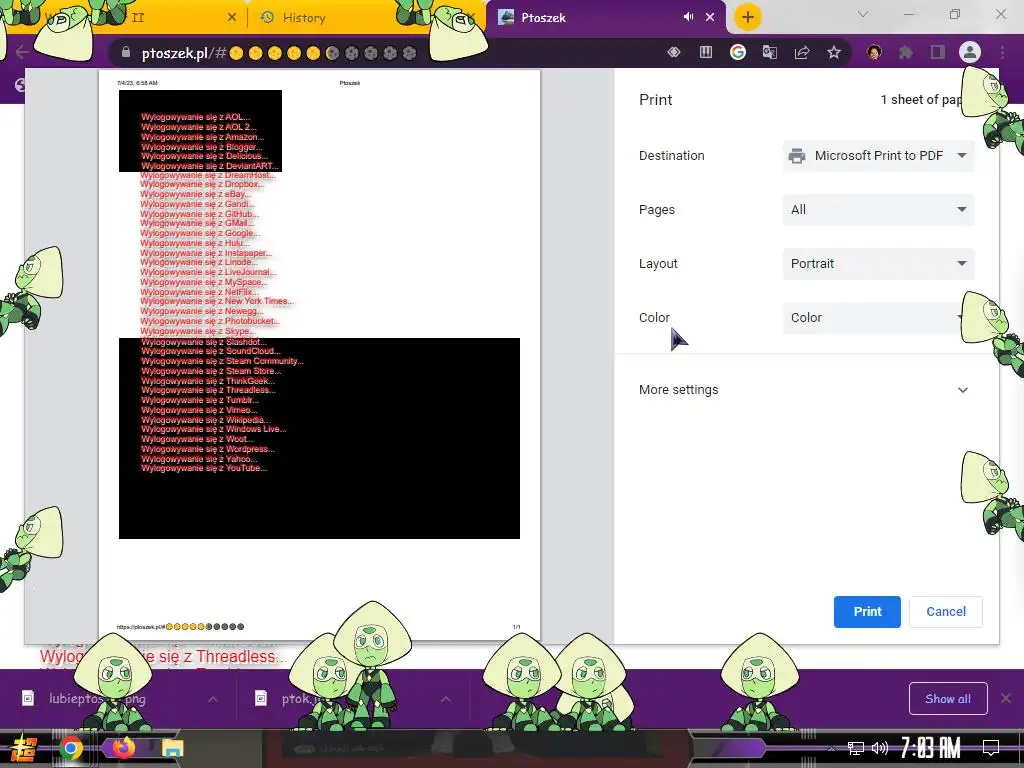Open menu arrow for ptok download item
The height and width of the screenshot is (768, 1024).
pyautogui.click(x=445, y=699)
